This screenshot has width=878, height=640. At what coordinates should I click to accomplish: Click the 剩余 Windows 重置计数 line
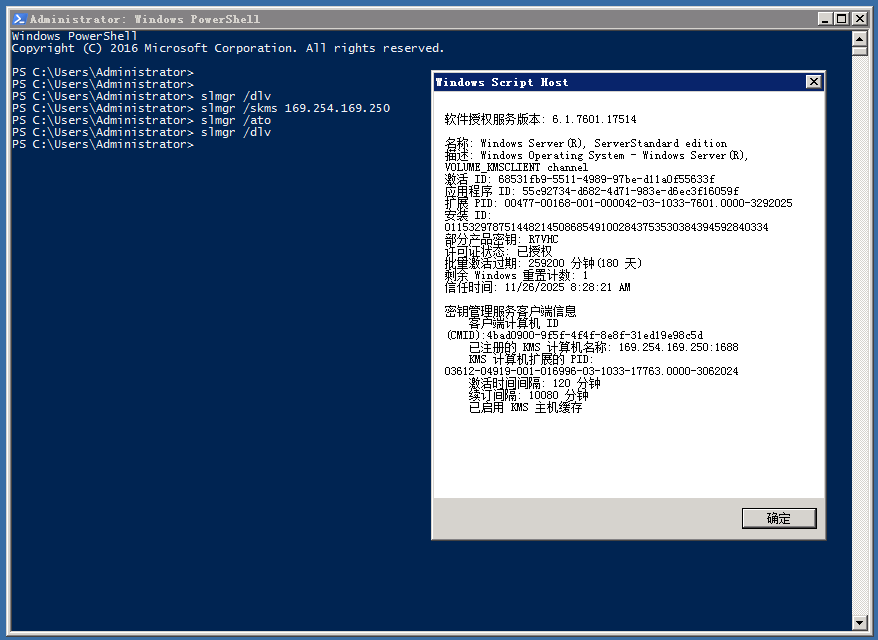516,275
